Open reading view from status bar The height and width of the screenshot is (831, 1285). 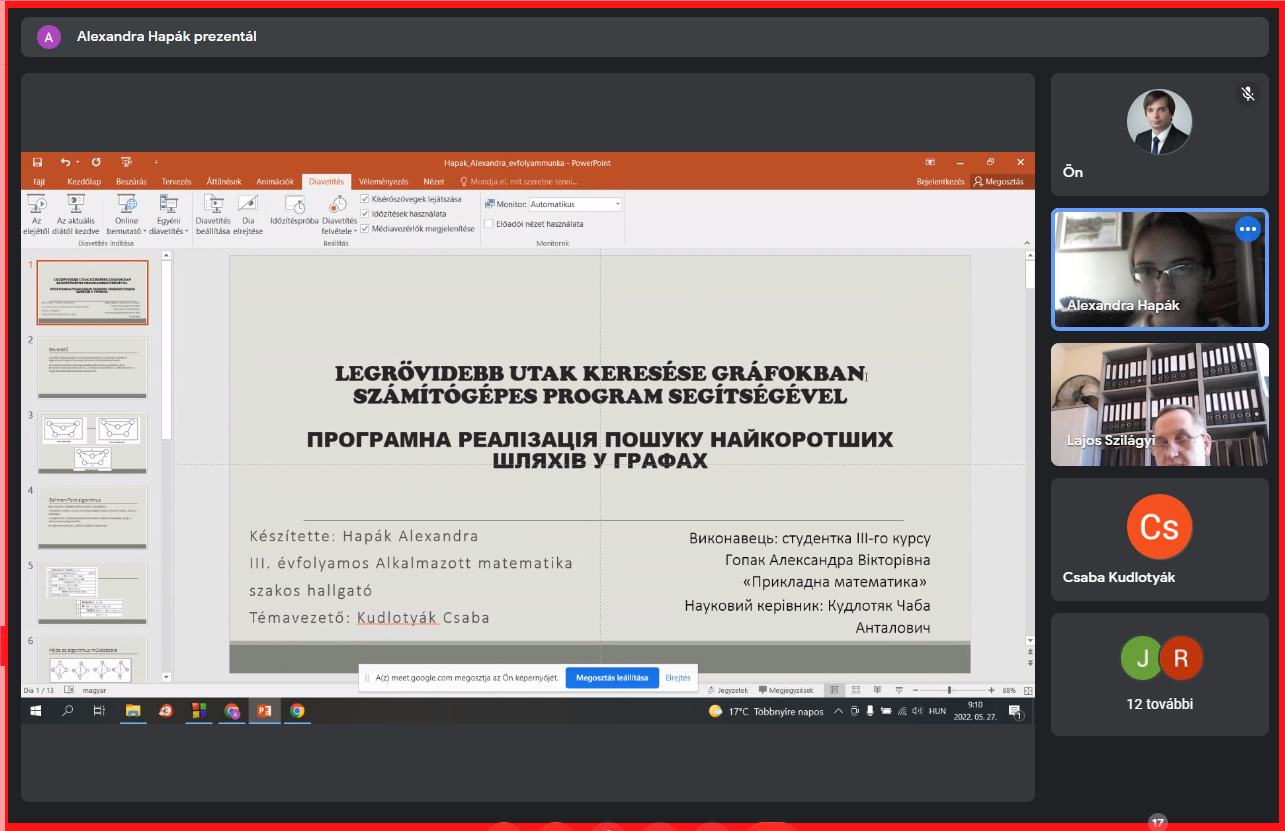click(877, 690)
